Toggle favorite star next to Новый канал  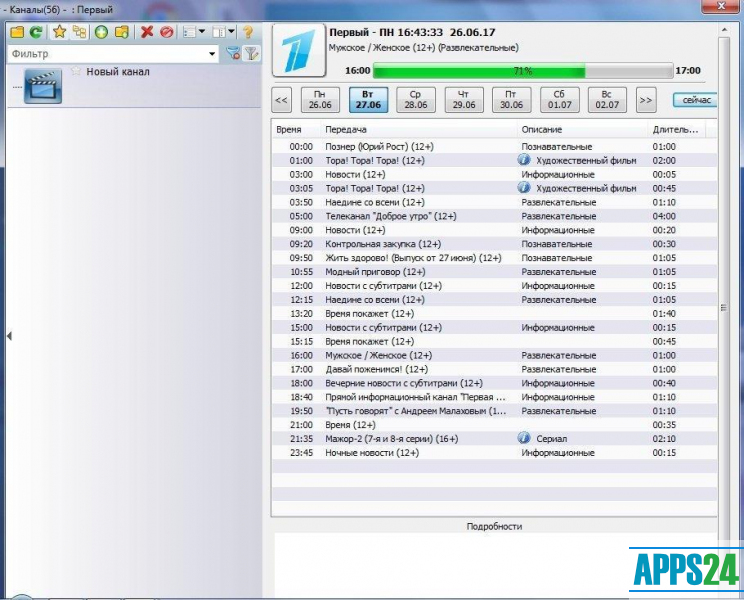coord(76,71)
